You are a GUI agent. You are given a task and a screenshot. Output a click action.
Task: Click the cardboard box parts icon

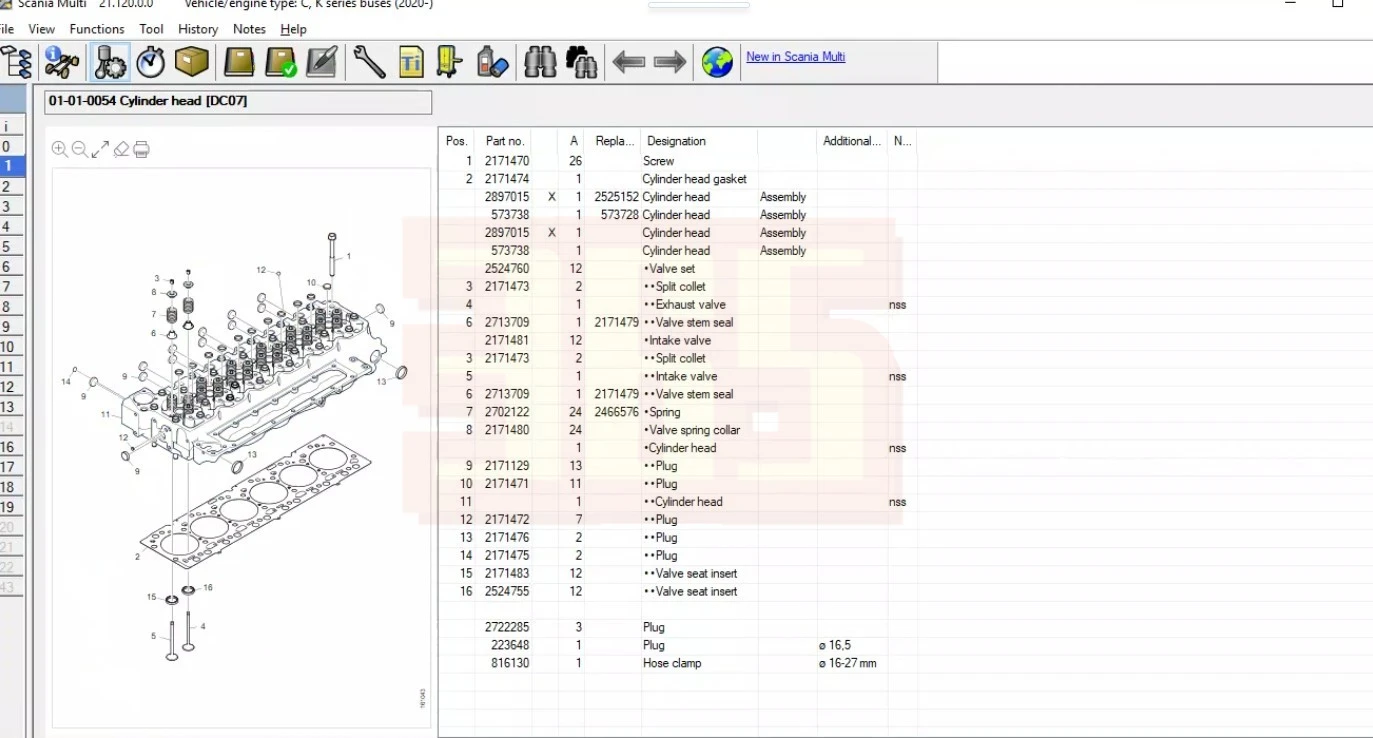[x=192, y=62]
